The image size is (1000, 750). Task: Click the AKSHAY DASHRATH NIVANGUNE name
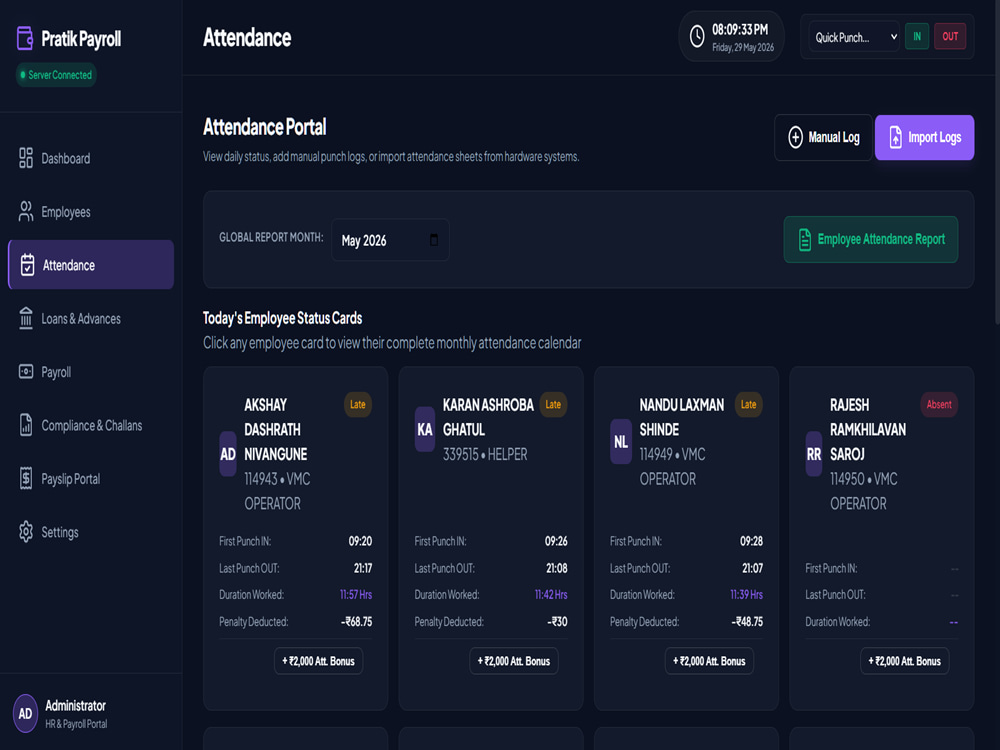276,429
